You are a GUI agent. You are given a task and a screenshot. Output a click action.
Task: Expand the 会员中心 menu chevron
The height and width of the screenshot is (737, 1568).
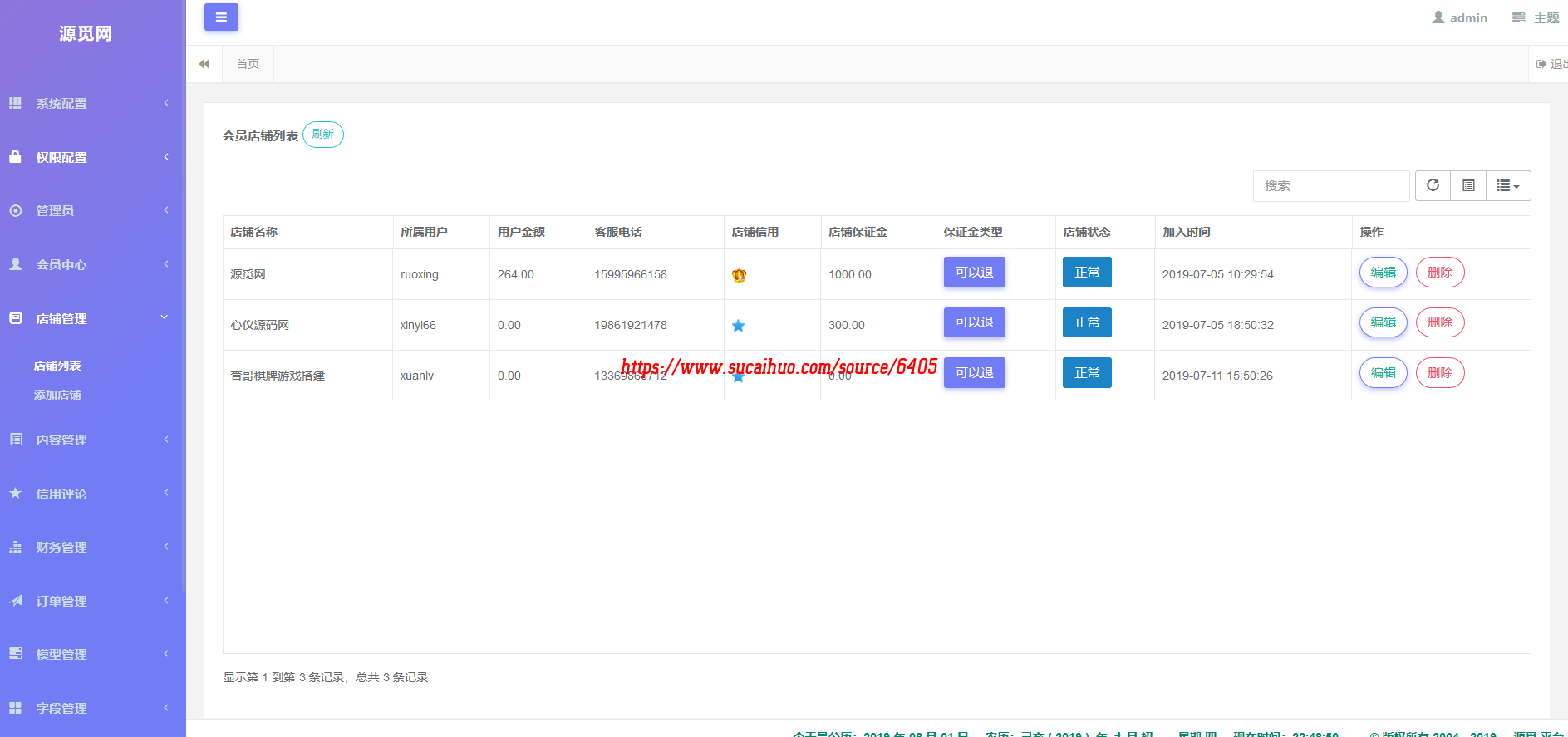click(x=166, y=263)
